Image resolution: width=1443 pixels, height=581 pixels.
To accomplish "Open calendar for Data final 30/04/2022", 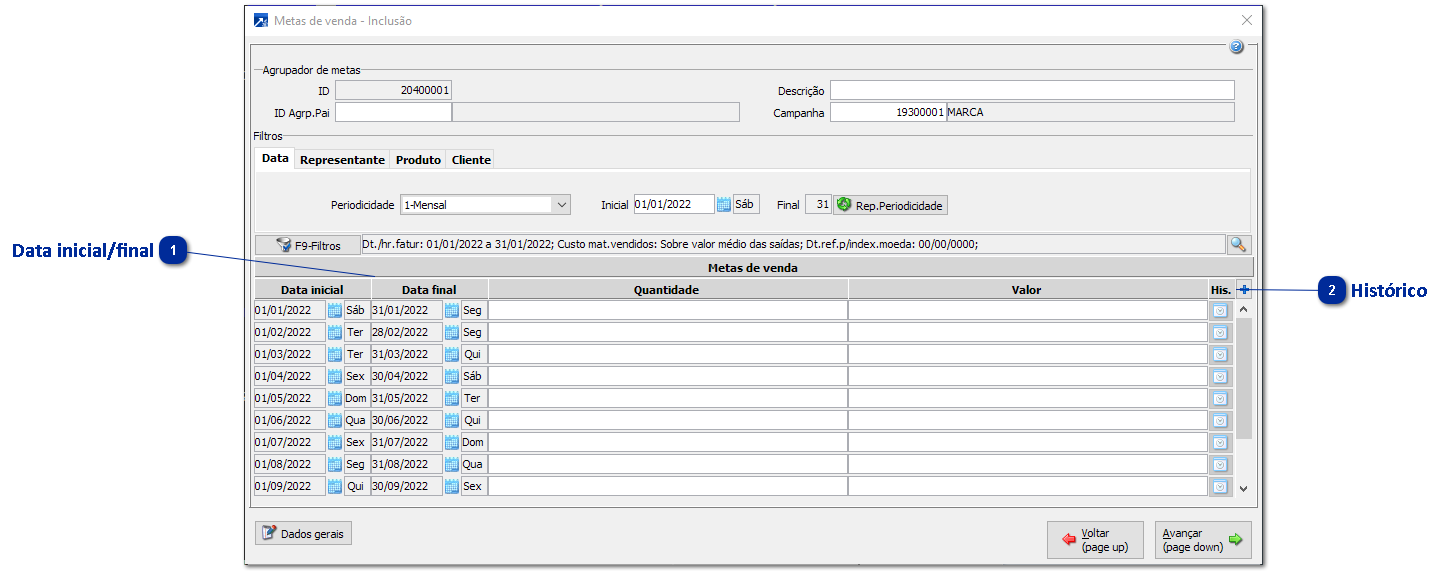I will point(452,377).
